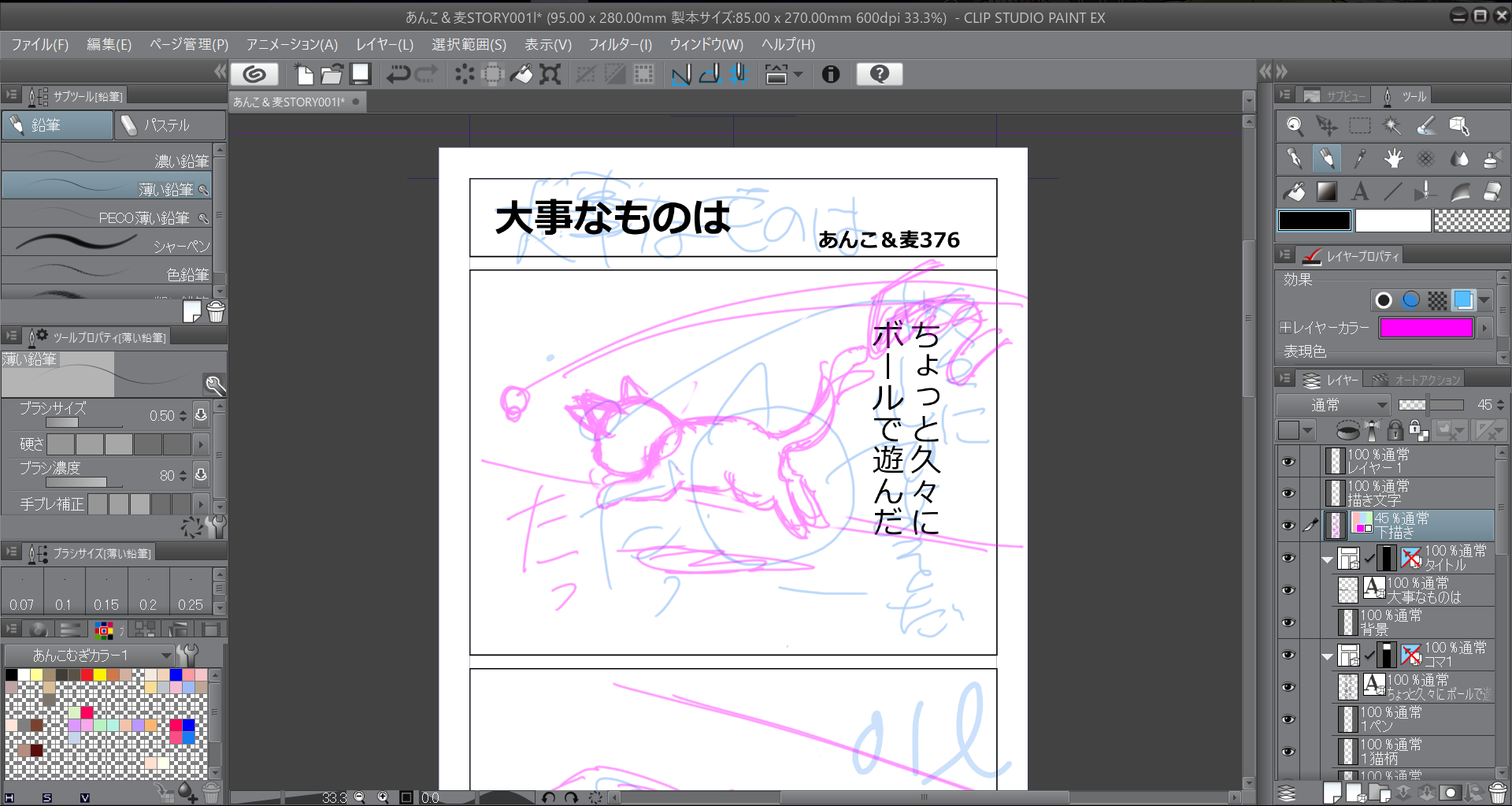The width and height of the screenshot is (1512, 806).
Task: Click the Clear (delete dots) toolbar icon
Action: coord(465,74)
